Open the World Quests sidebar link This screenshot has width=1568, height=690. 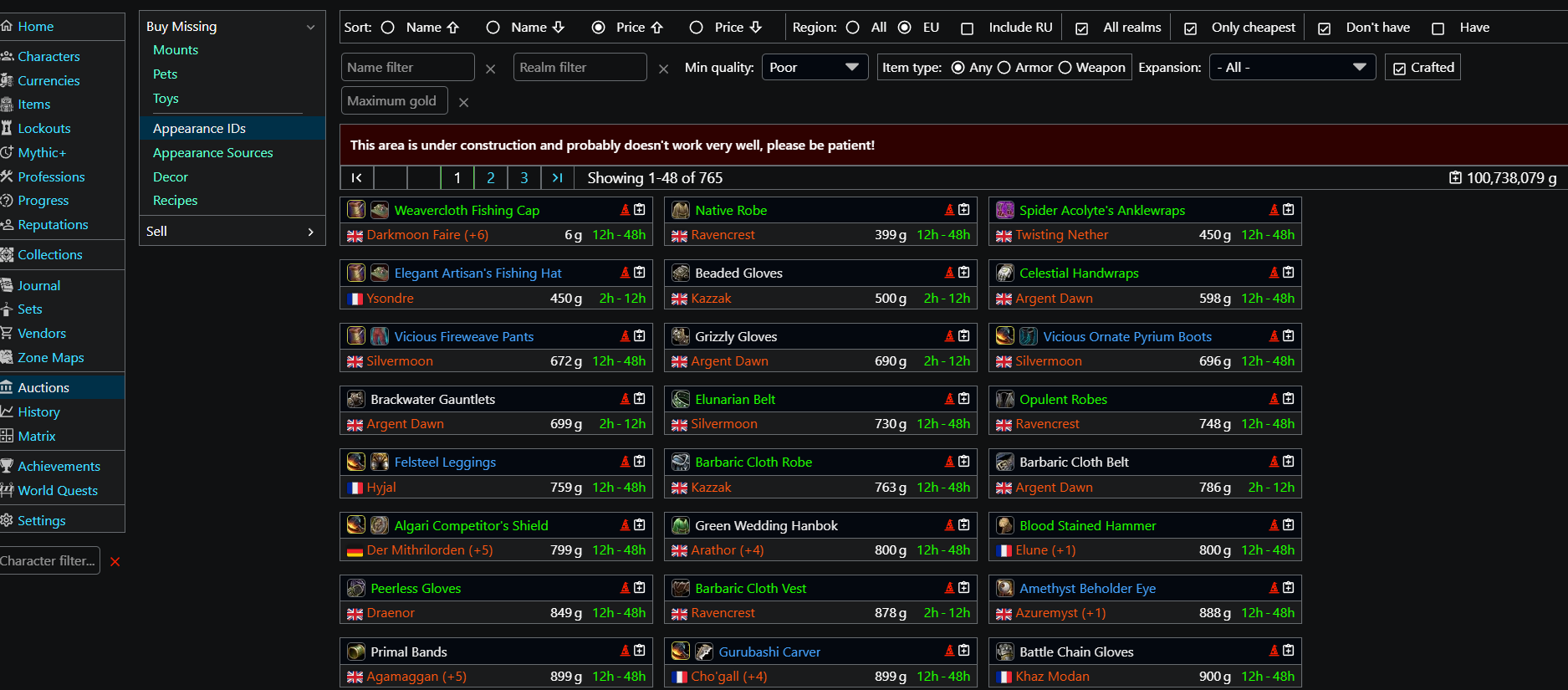[58, 491]
